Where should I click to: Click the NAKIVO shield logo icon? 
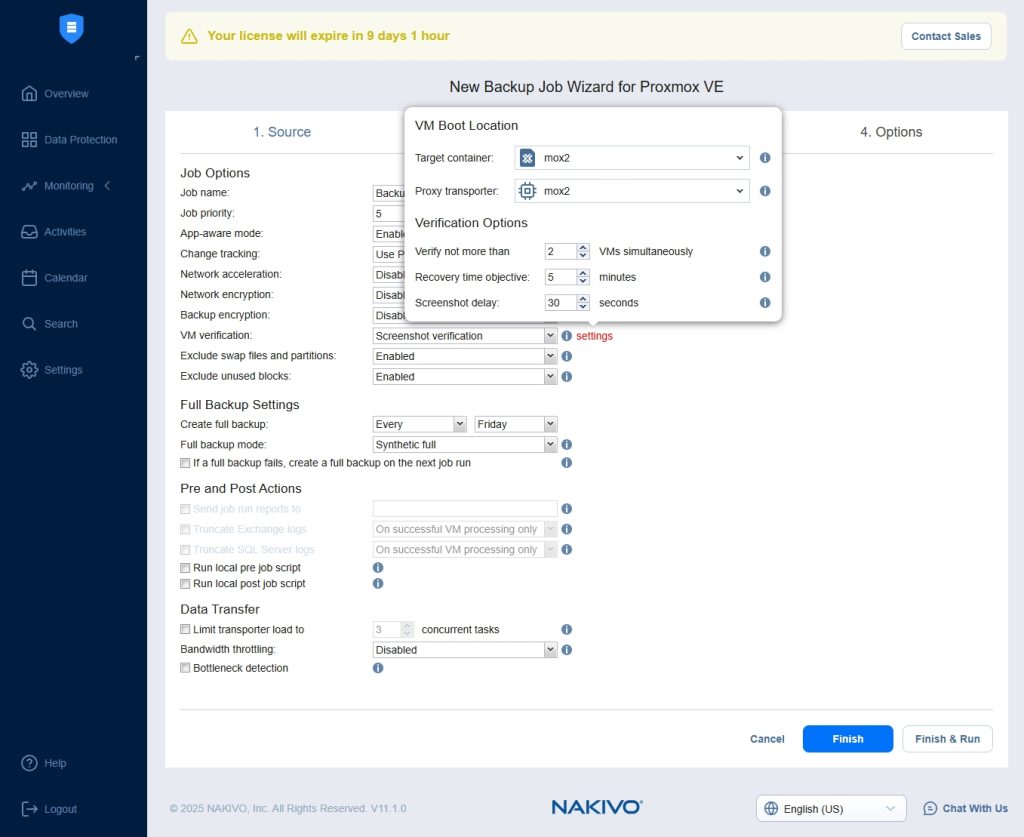coord(71,29)
